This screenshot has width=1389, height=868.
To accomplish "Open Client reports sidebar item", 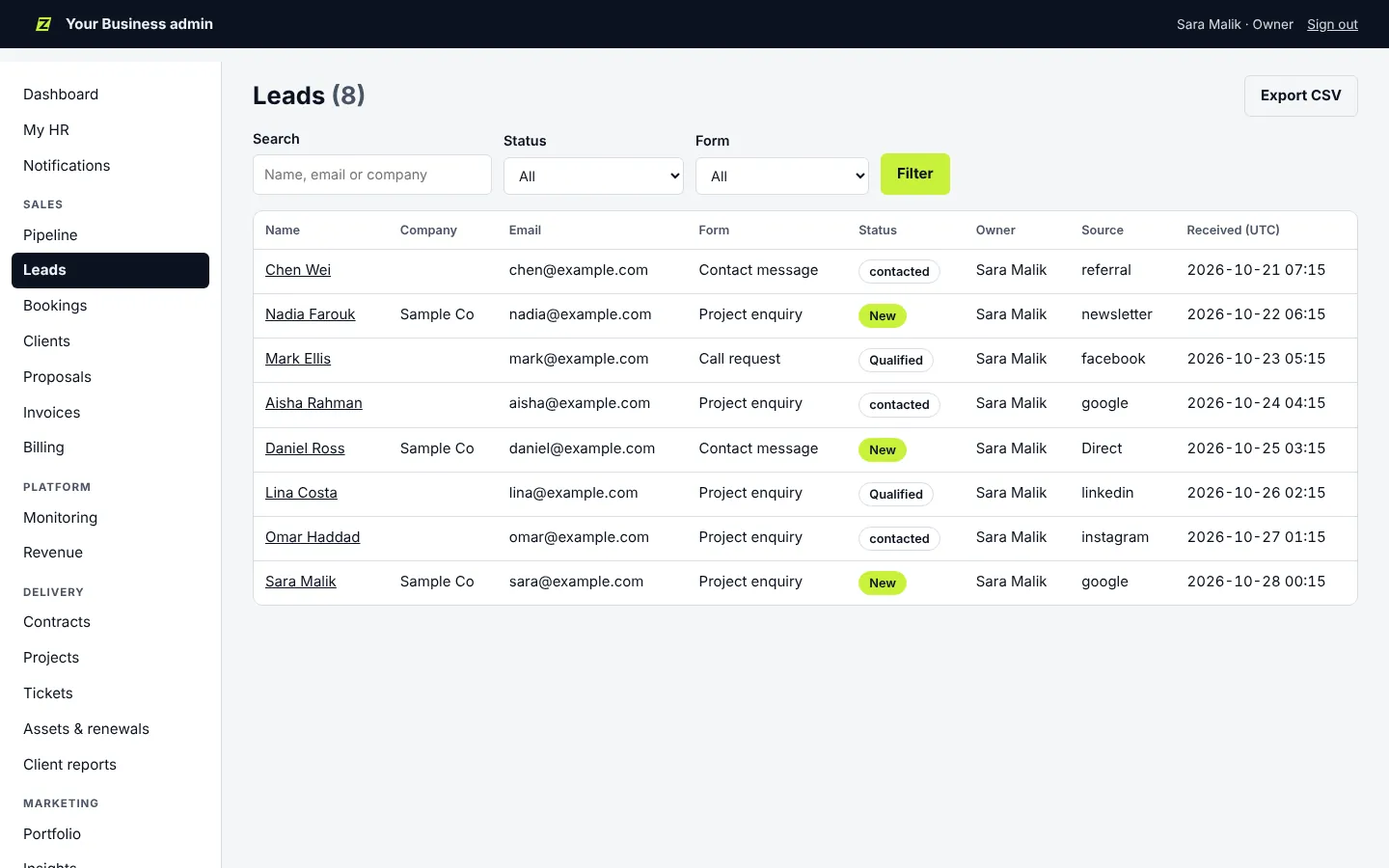I will tap(110, 765).
